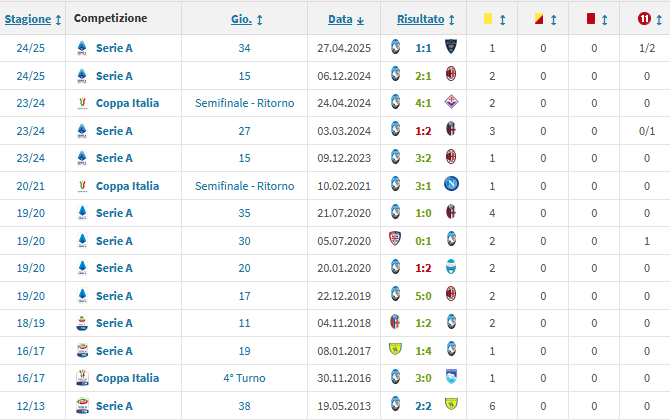Click Serie A logo in the 19.05.2013 row

81,406
